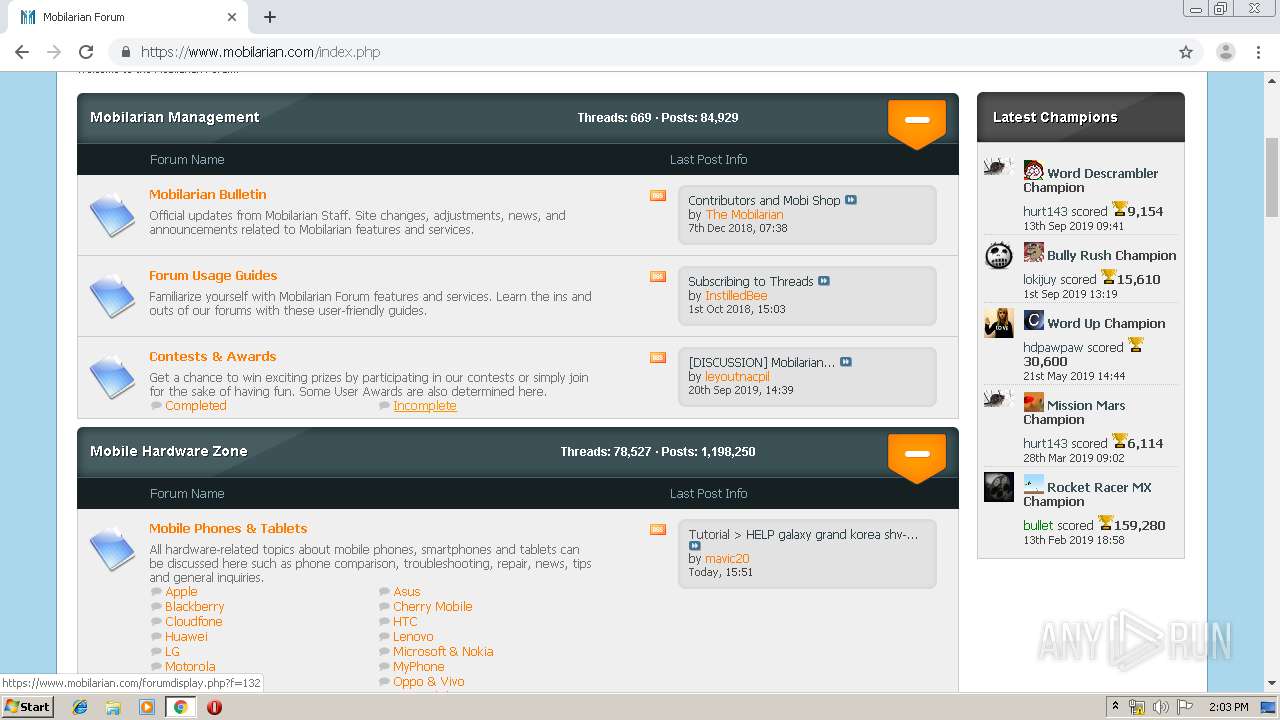This screenshot has width=1280, height=720.
Task: Open the LG subforum
Action: 172,651
